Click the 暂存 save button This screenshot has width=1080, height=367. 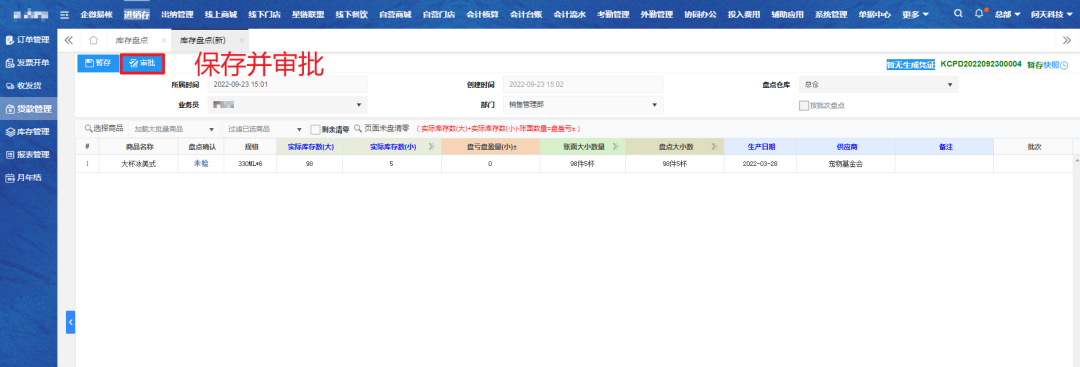[x=98, y=63]
